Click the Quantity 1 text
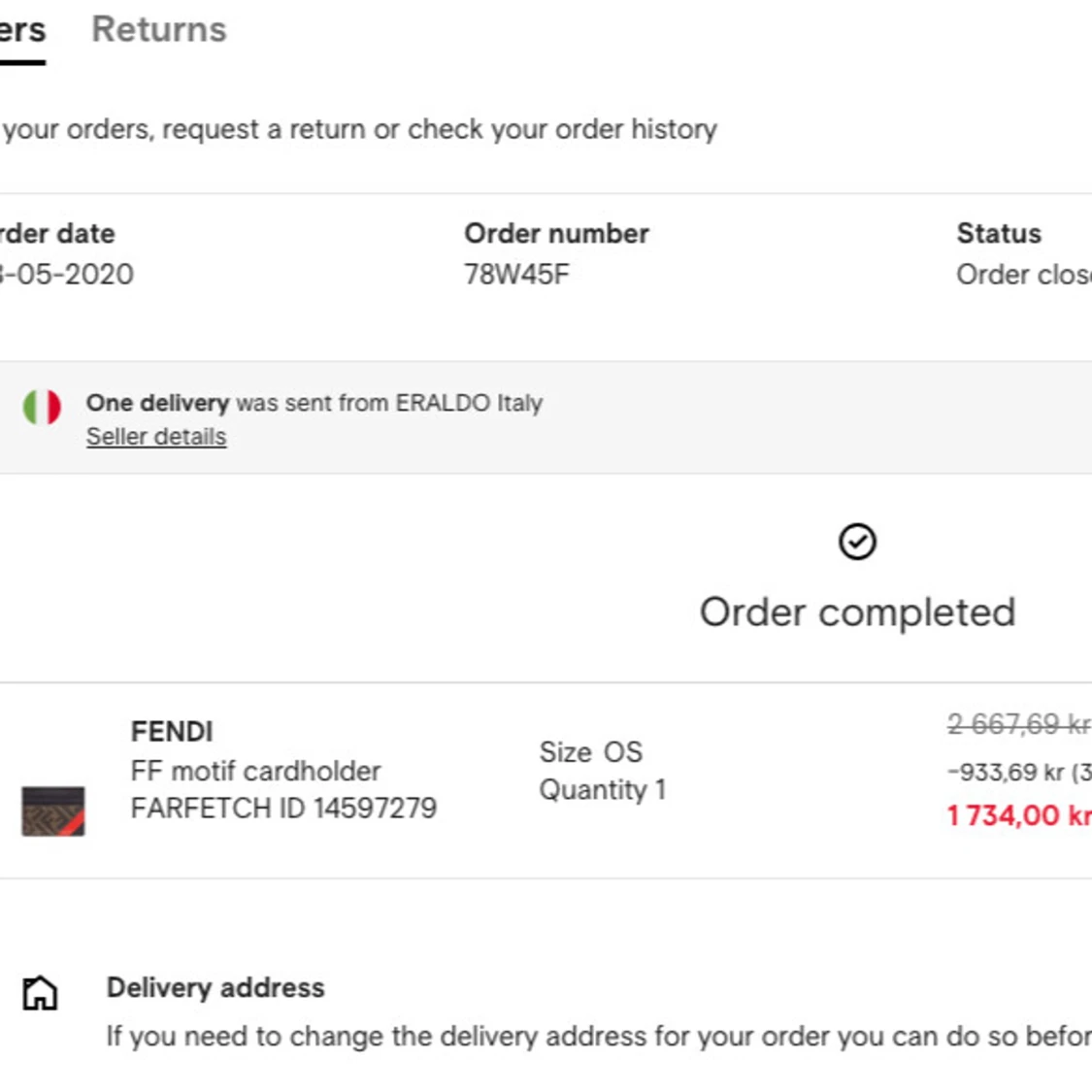This screenshot has width=1092, height=1092. (602, 790)
